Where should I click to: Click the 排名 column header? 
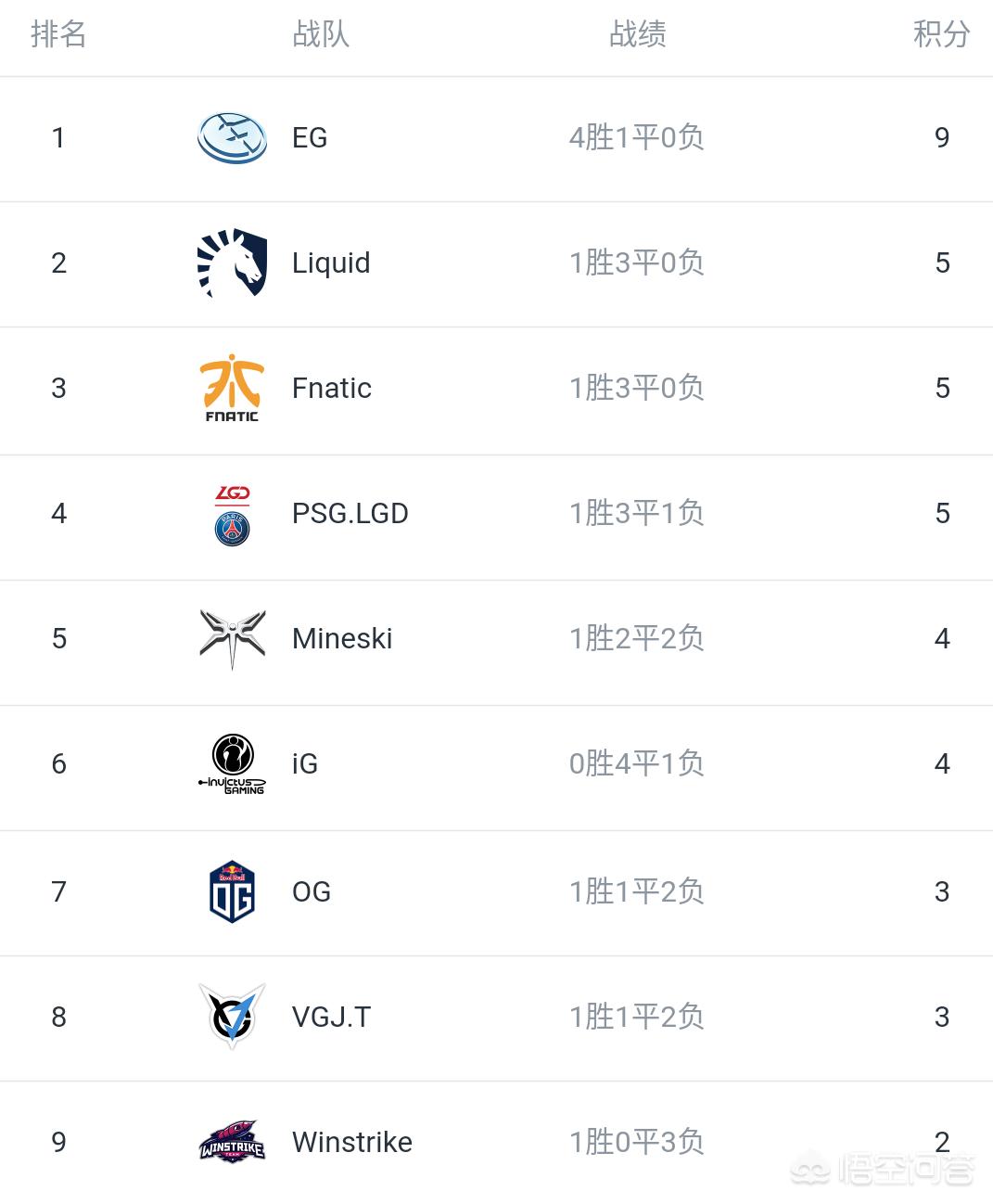58,34
